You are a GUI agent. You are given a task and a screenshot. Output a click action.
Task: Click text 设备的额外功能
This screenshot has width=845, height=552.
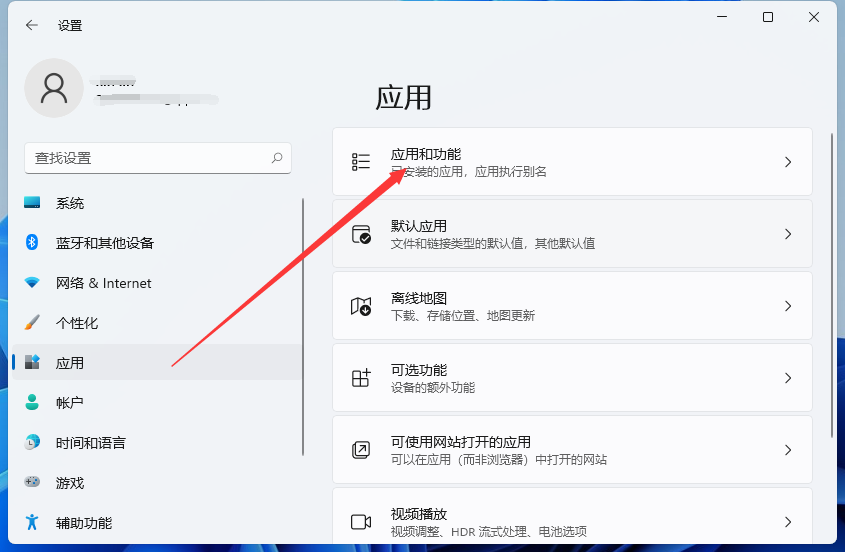click(433, 388)
